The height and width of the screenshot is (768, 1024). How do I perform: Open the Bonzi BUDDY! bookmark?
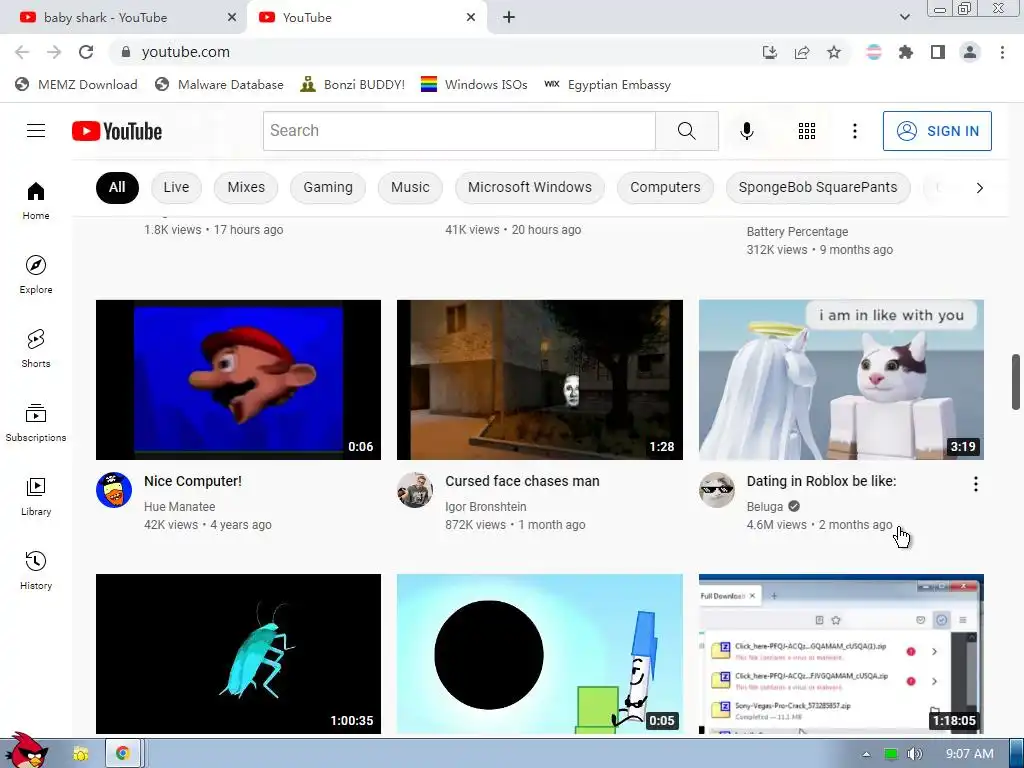[353, 85]
